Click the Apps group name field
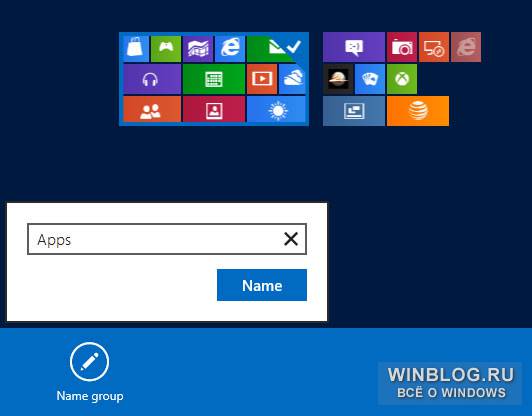This screenshot has width=532, height=416. pos(167,239)
